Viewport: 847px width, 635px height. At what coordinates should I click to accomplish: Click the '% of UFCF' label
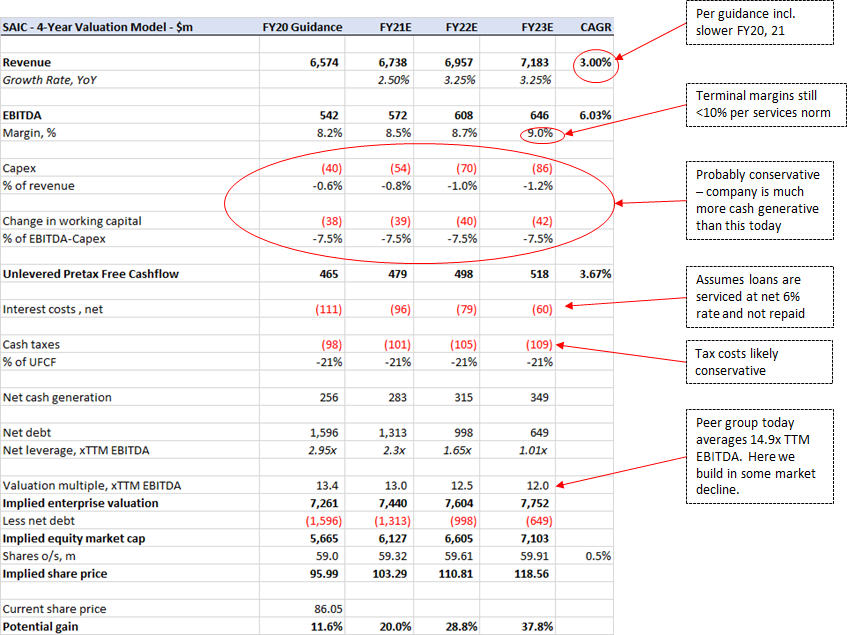29,362
